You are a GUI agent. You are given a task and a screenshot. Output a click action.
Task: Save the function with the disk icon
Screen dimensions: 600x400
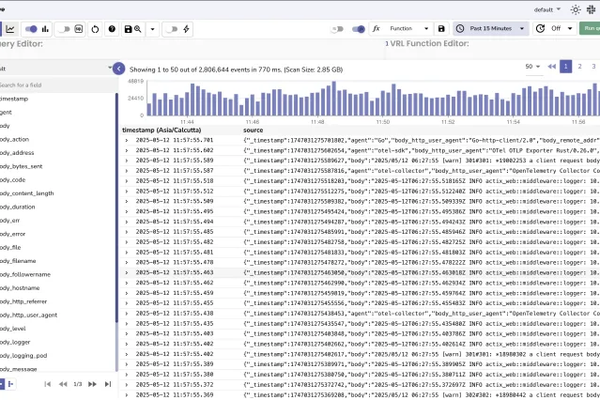click(441, 29)
